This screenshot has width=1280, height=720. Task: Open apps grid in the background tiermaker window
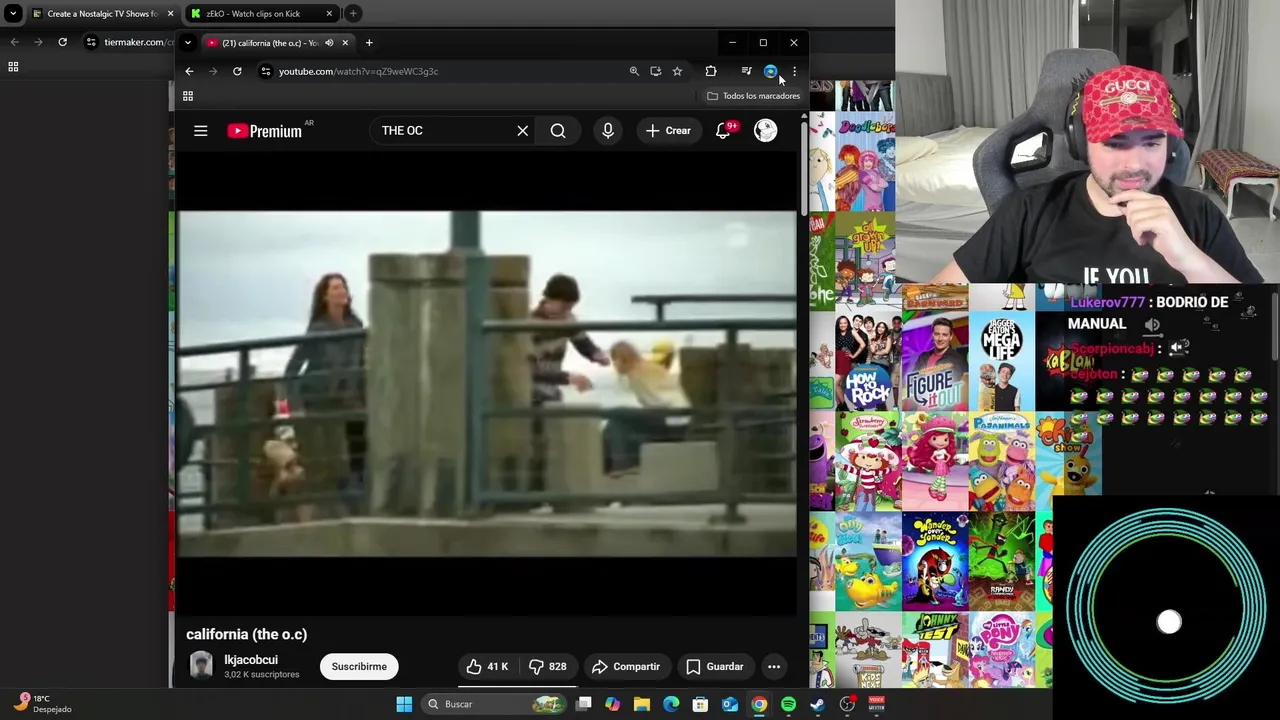click(13, 67)
